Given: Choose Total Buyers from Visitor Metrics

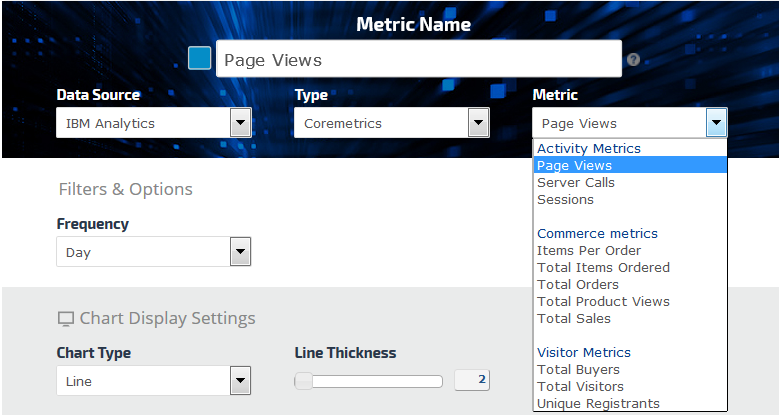Looking at the screenshot, I should (x=578, y=370).
